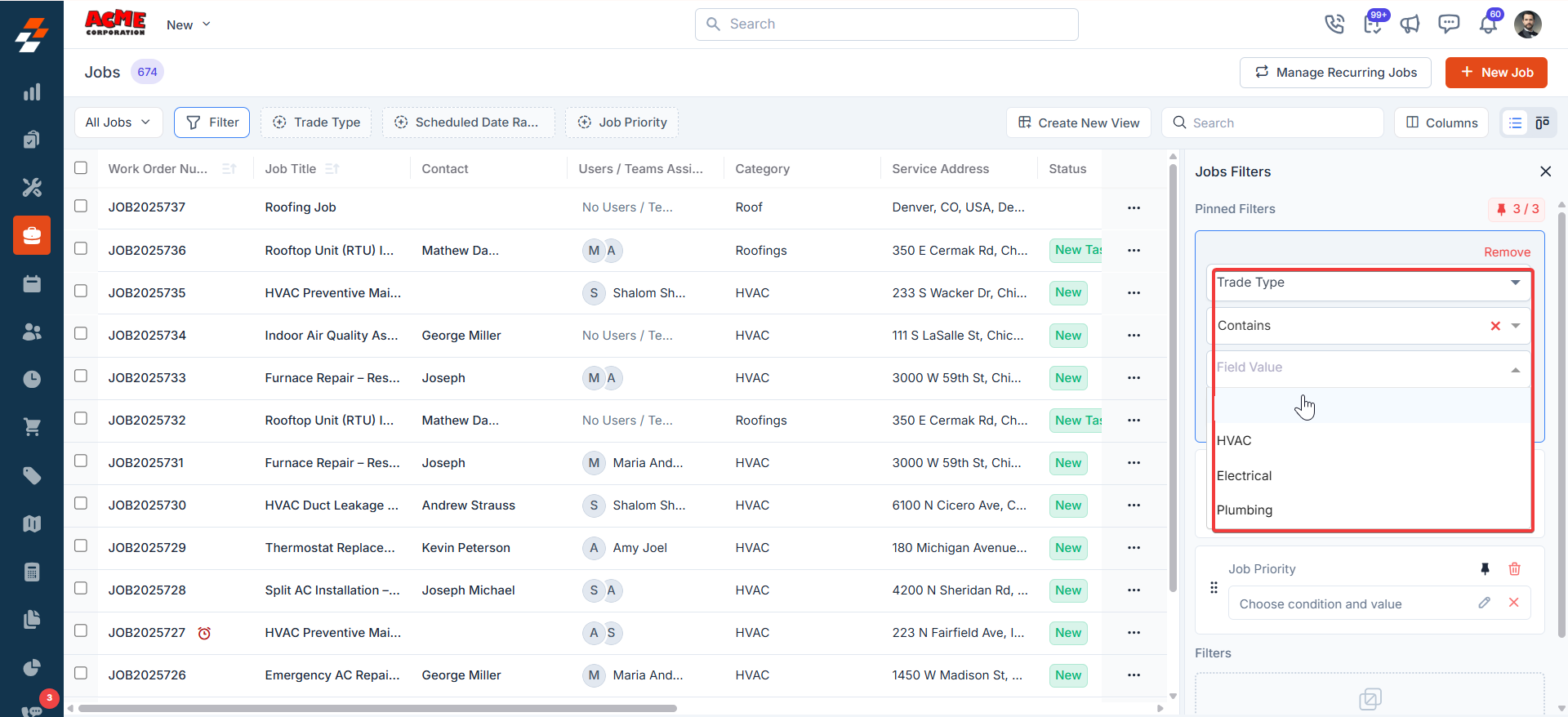Open the announcements megaphone icon
This screenshot has height=717, width=1568.
pyautogui.click(x=1410, y=24)
